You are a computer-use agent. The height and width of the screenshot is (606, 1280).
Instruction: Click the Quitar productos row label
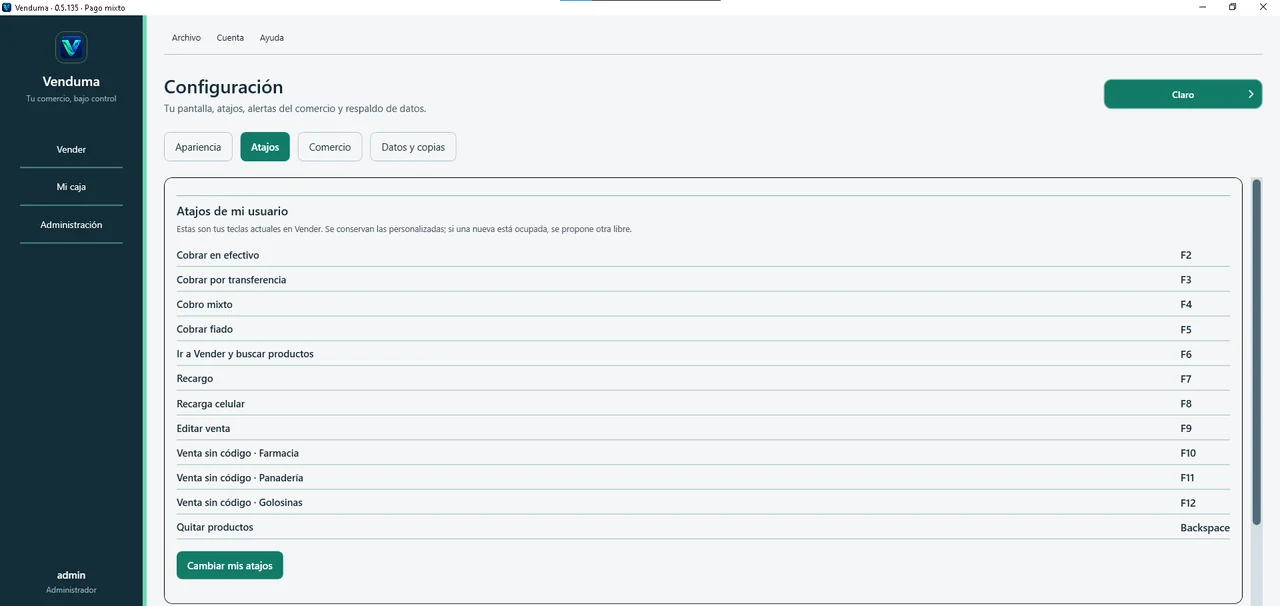point(215,527)
